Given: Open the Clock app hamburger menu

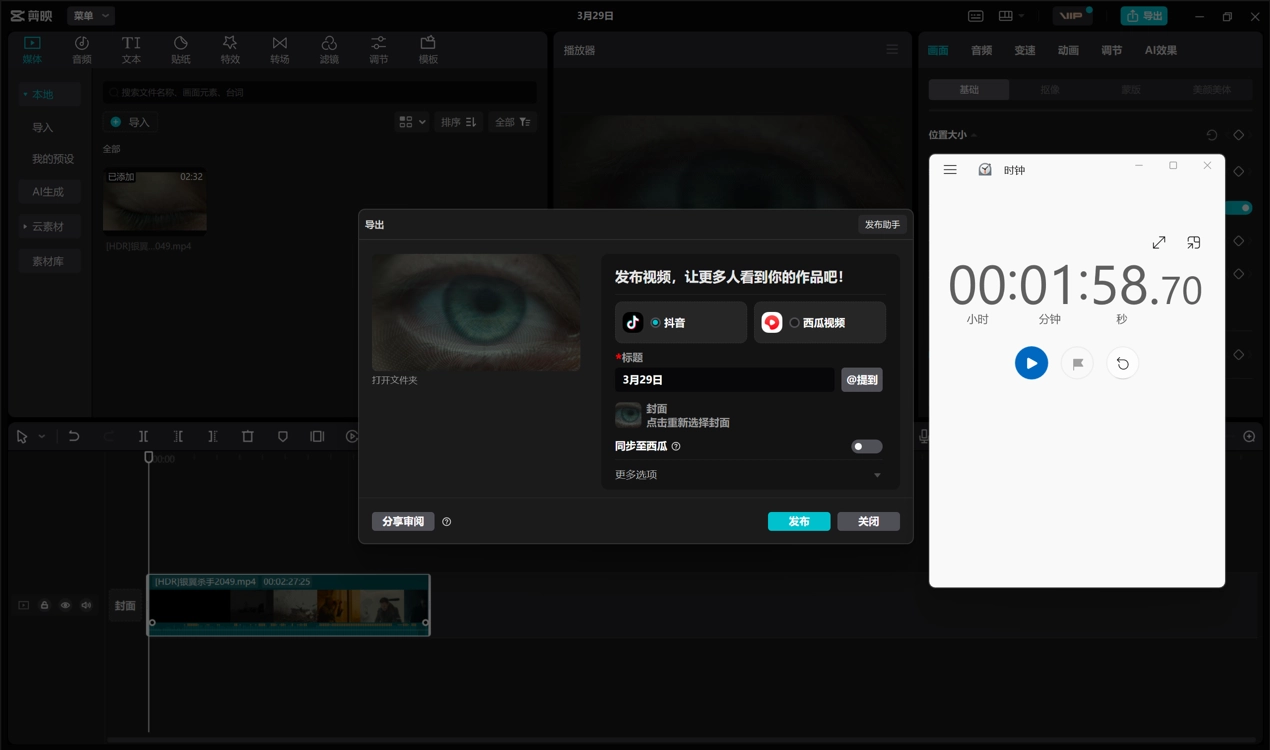Looking at the screenshot, I should (950, 170).
